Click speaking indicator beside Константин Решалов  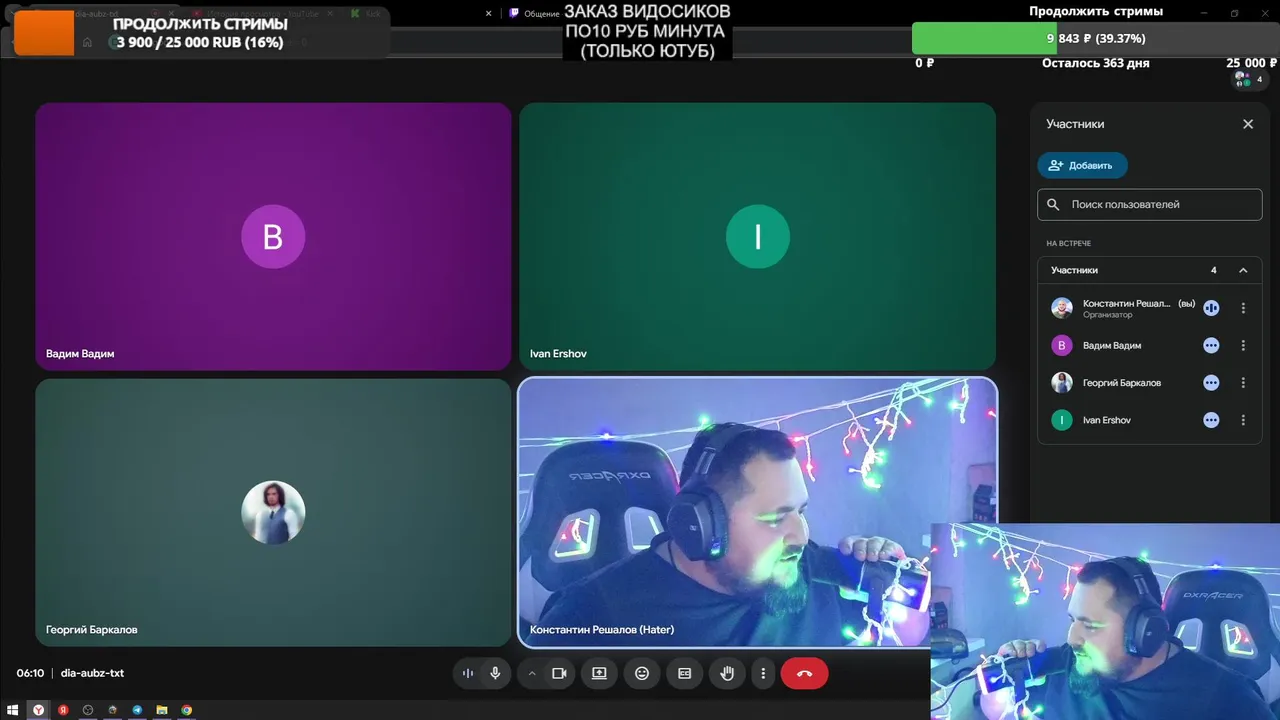1211,308
